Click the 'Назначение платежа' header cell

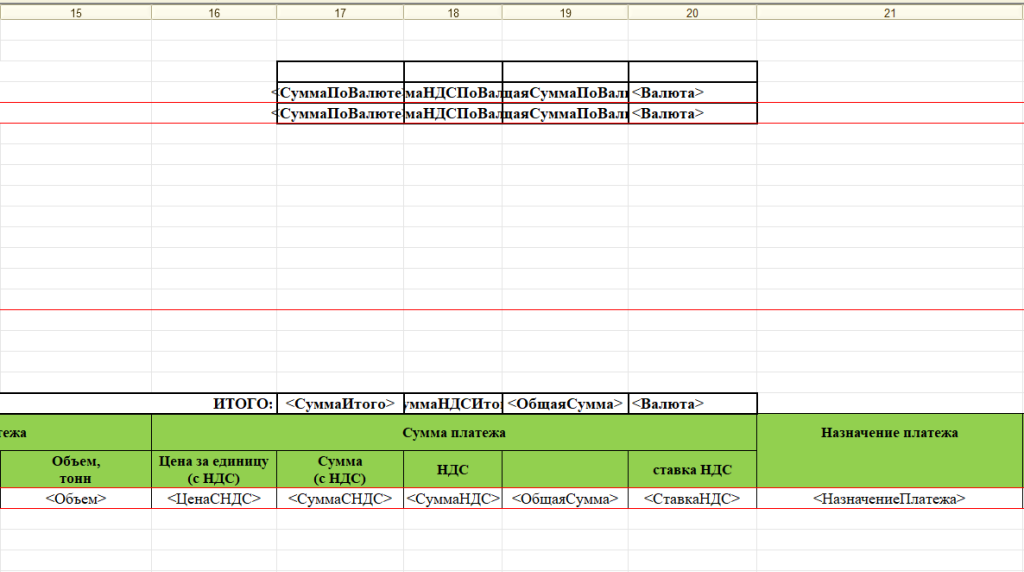[x=889, y=432]
